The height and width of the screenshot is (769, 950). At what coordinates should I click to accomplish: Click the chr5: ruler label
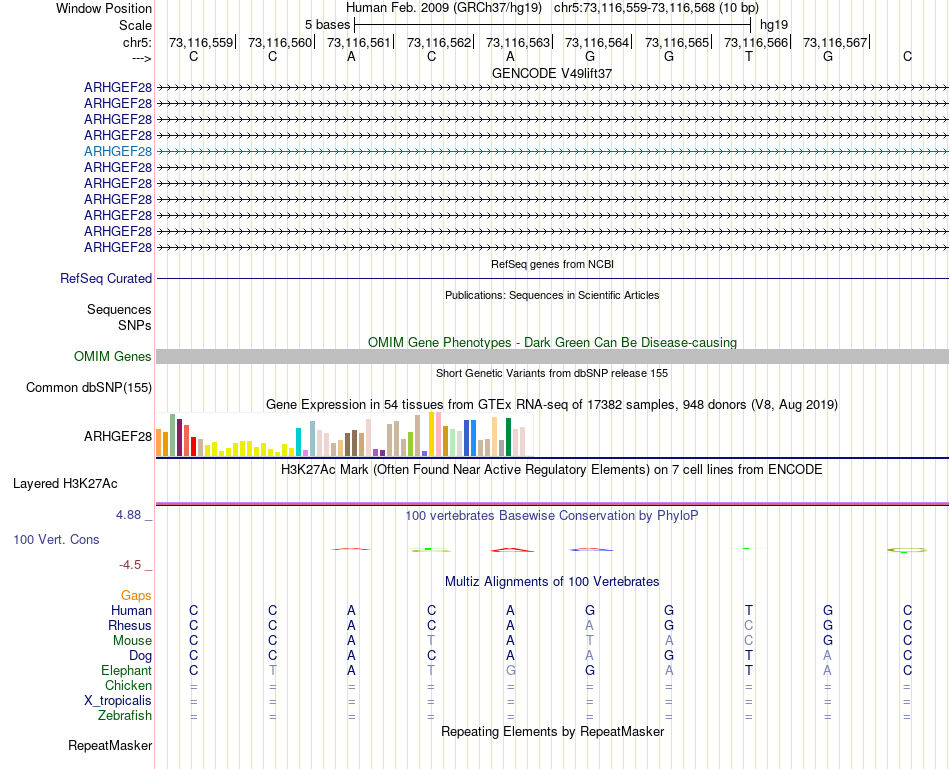pos(137,42)
